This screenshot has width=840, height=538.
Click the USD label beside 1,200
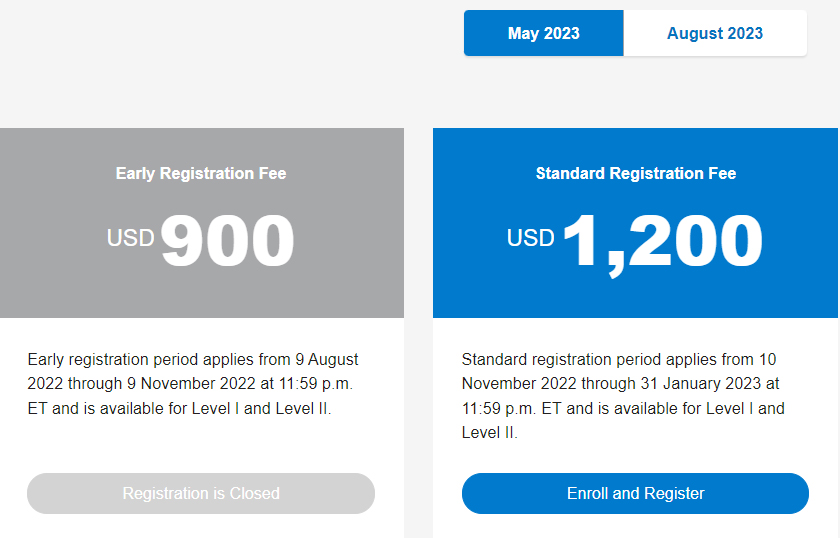(x=530, y=238)
